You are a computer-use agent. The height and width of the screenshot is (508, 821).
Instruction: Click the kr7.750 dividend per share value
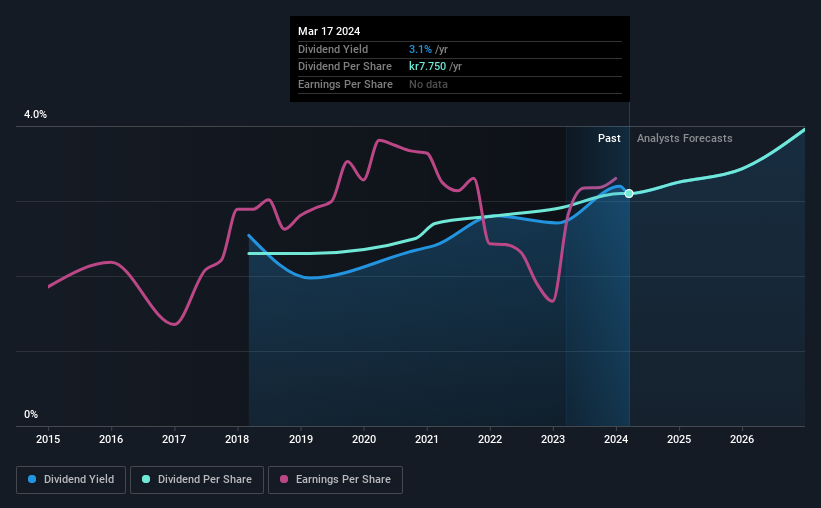427,67
